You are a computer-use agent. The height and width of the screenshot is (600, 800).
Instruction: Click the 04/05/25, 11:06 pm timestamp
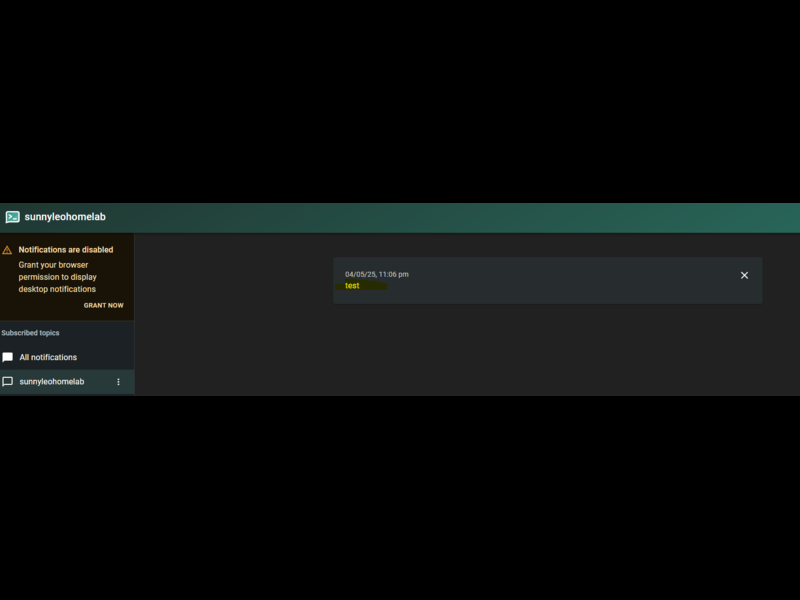(x=377, y=274)
